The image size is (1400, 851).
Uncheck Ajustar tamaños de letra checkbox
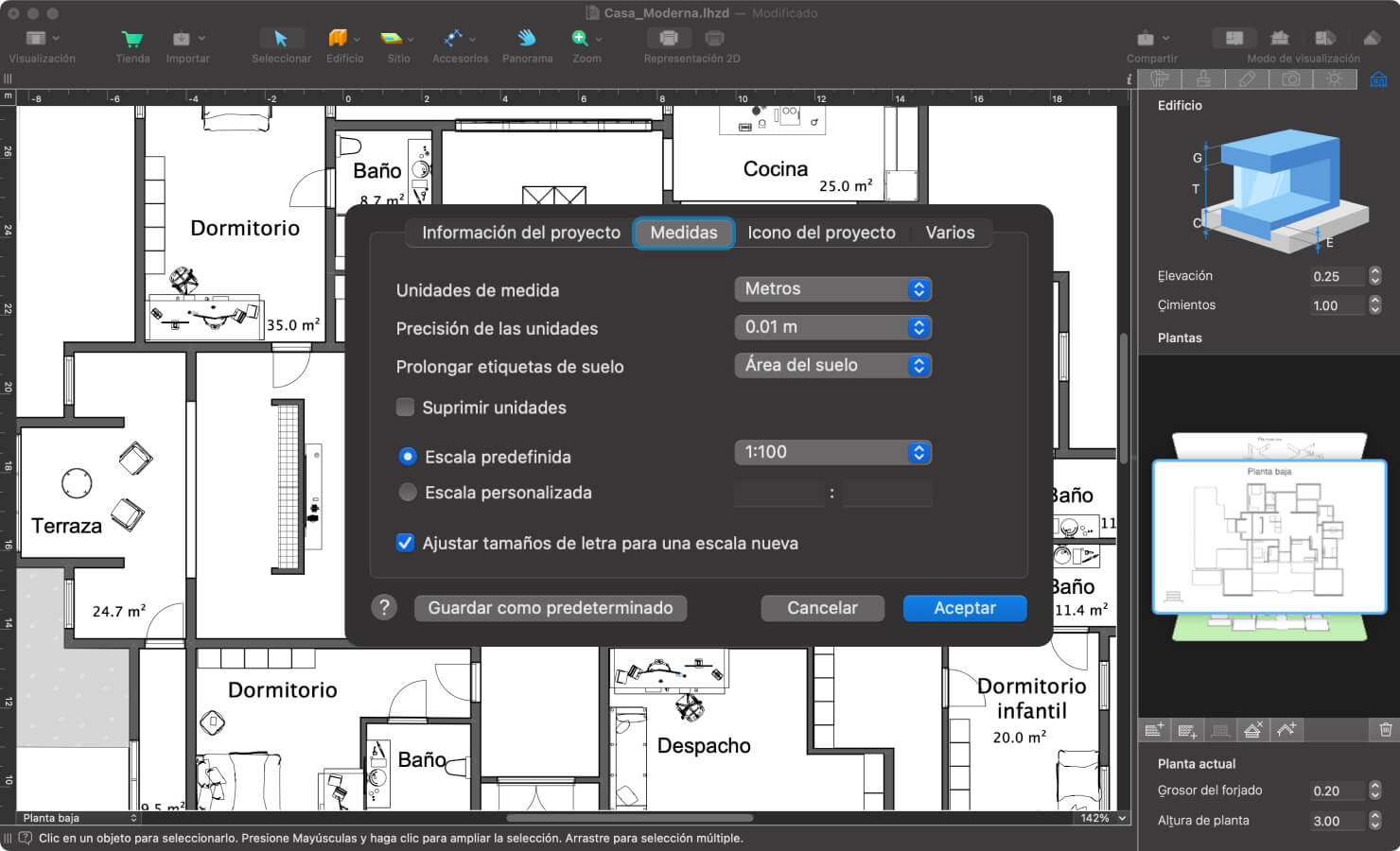click(x=405, y=543)
